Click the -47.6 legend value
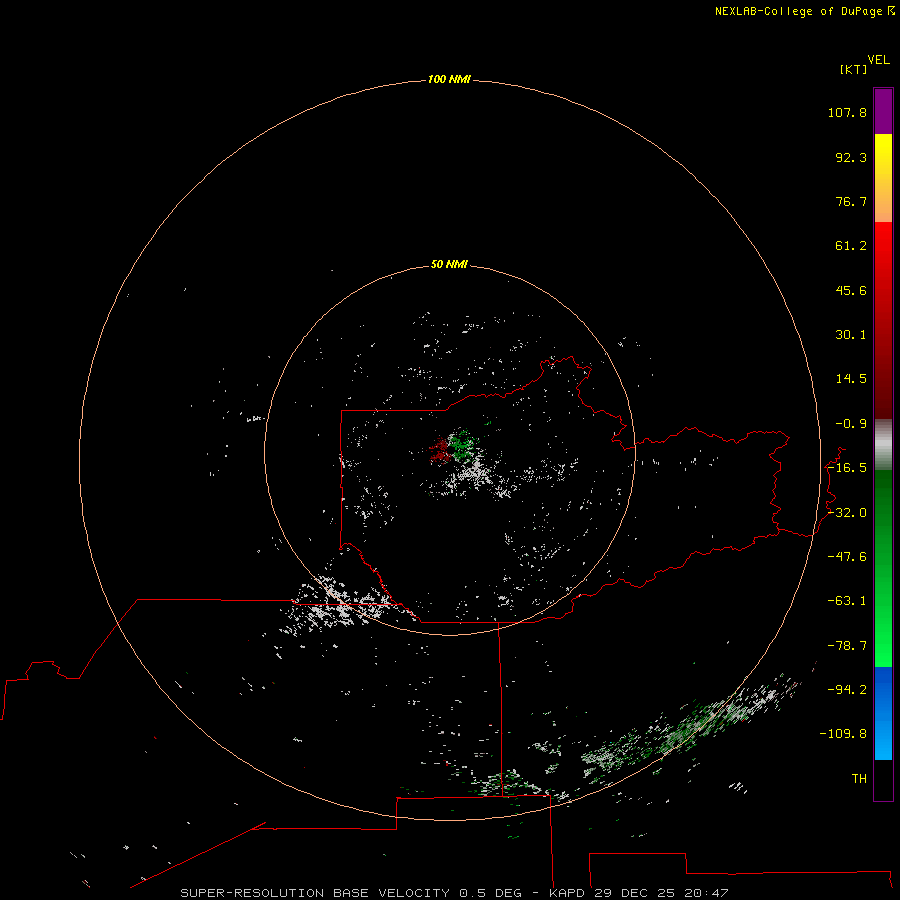 [x=847, y=557]
